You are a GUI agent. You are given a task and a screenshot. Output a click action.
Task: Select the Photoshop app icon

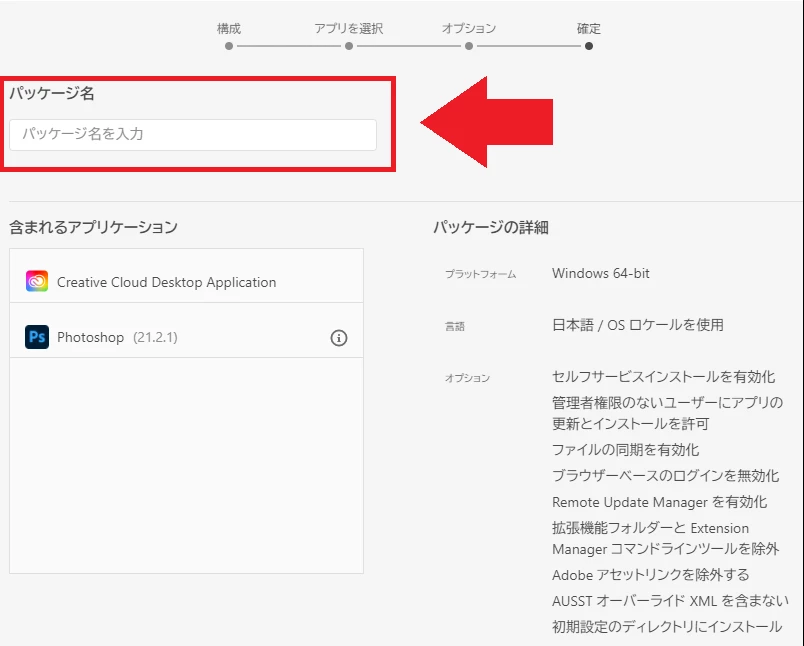tap(37, 337)
